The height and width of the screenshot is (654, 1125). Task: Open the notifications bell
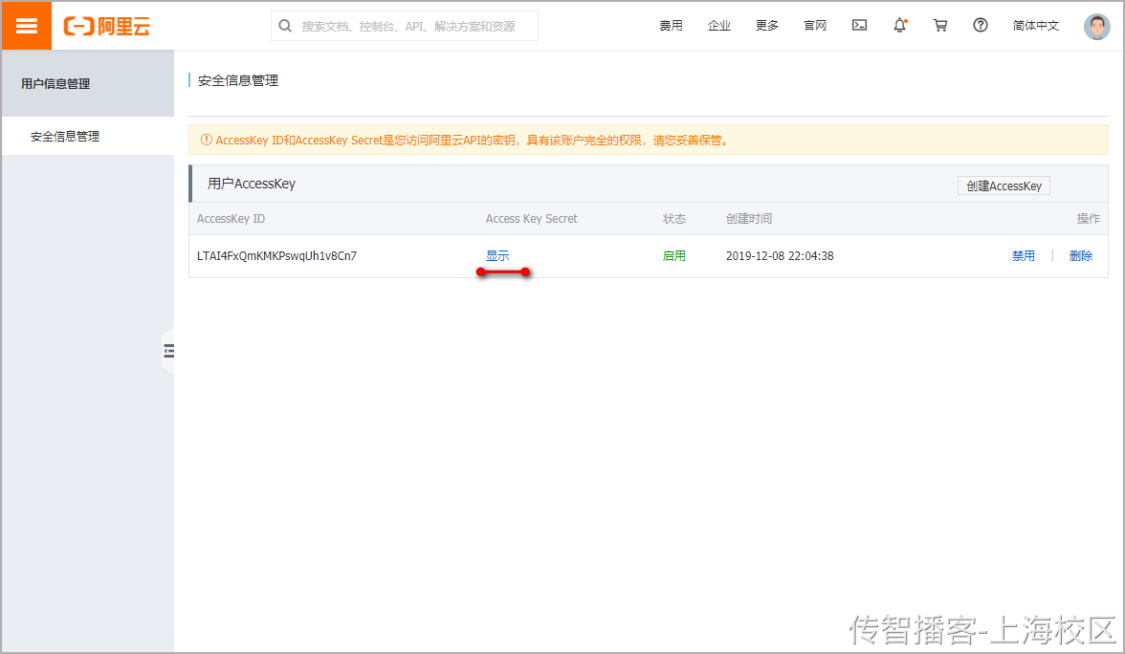click(900, 25)
